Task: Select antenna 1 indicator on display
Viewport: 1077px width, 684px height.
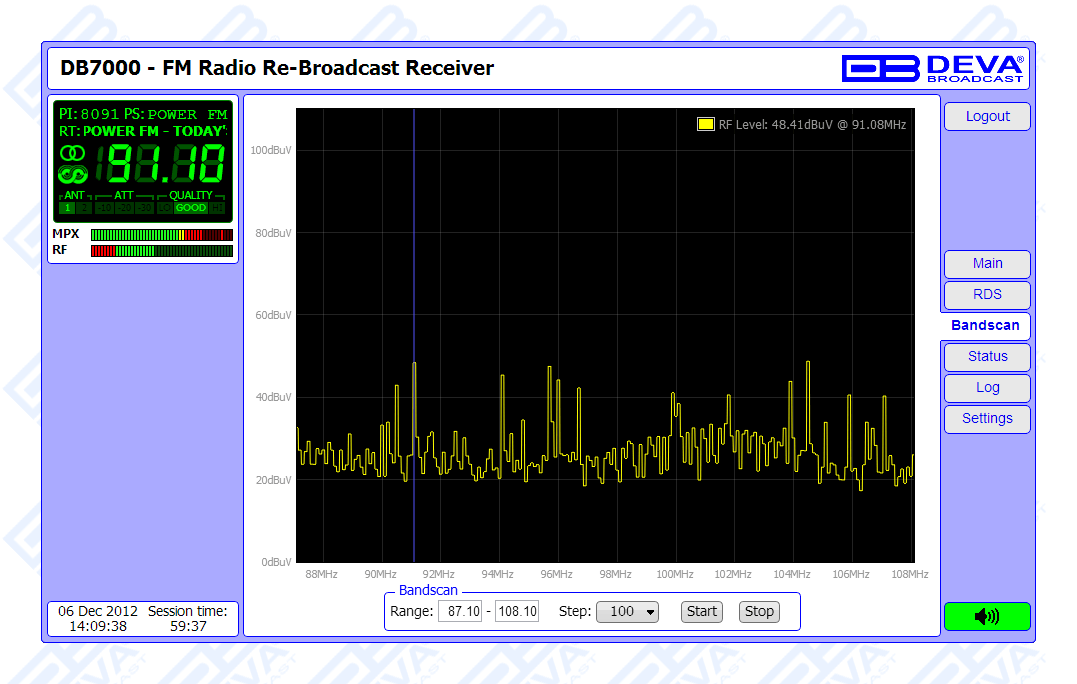Action: click(x=67, y=208)
